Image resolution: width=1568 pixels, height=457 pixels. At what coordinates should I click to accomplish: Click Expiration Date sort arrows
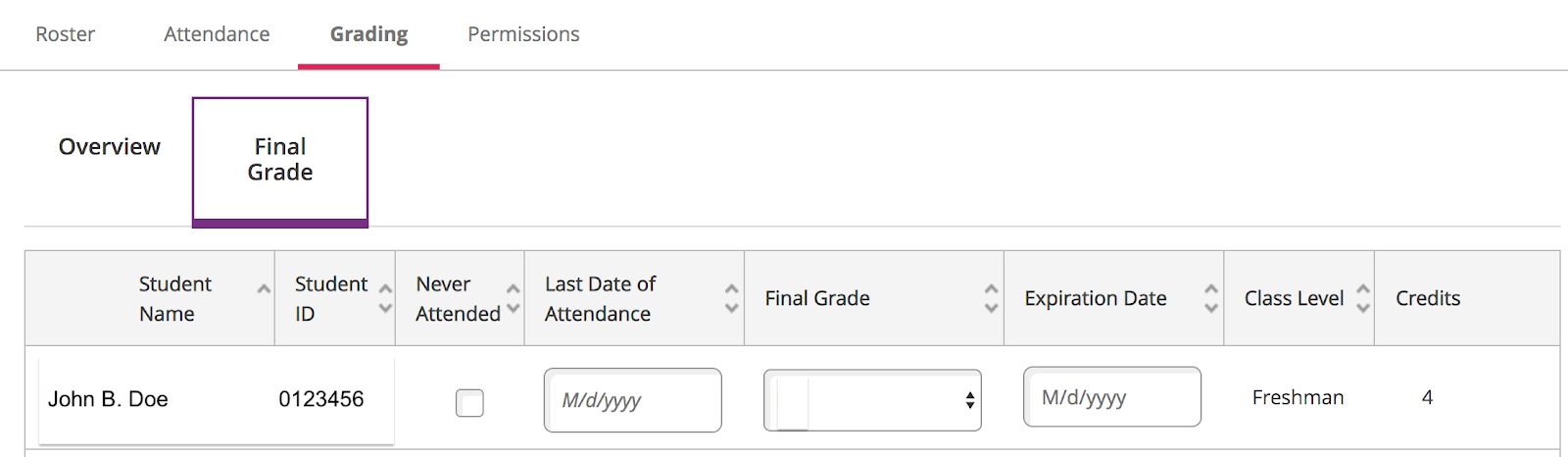click(1211, 298)
